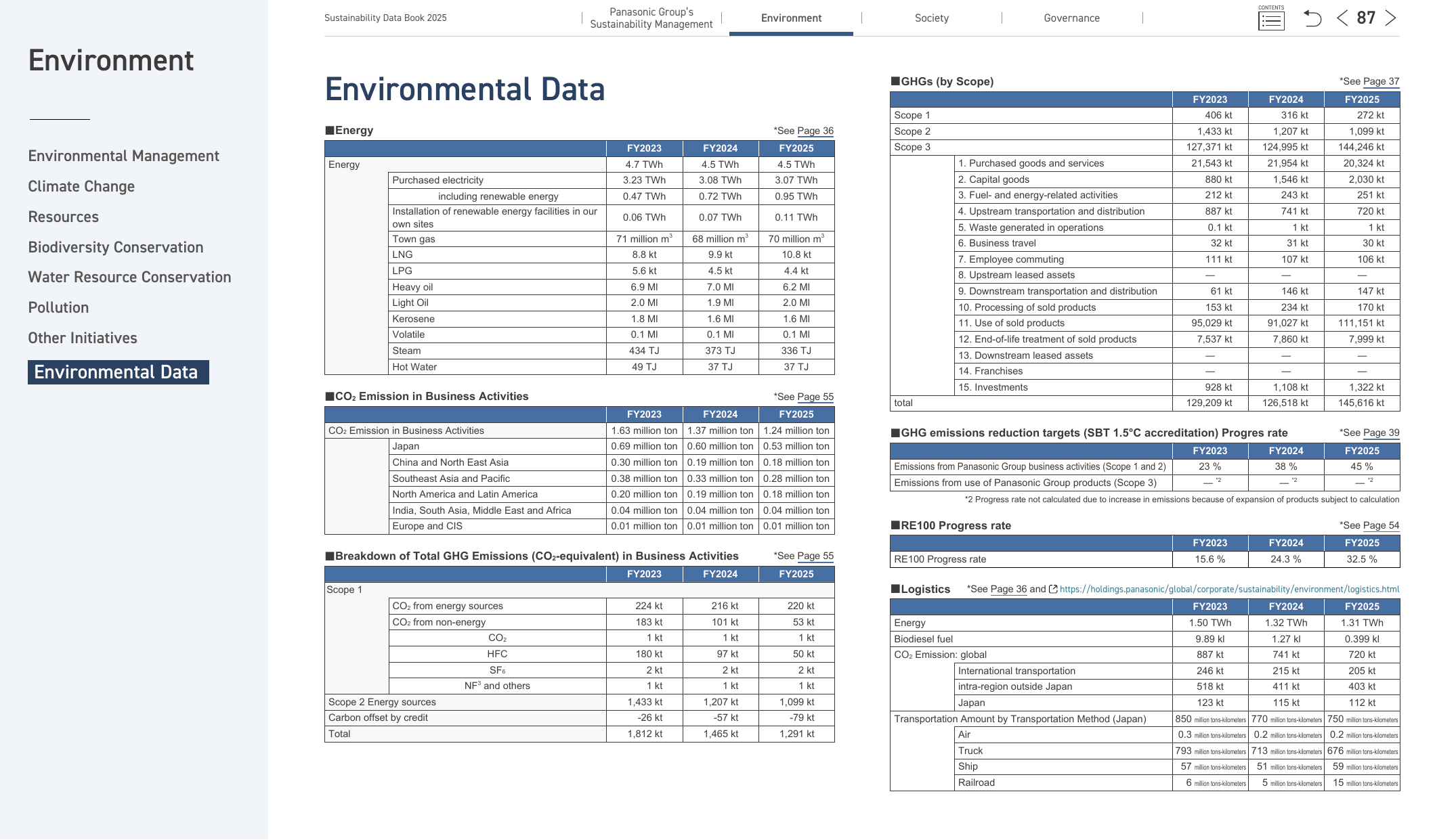The width and height of the screenshot is (1456, 840).
Task: Follow Page 37 link beside GHGs by Scope
Action: [1381, 81]
